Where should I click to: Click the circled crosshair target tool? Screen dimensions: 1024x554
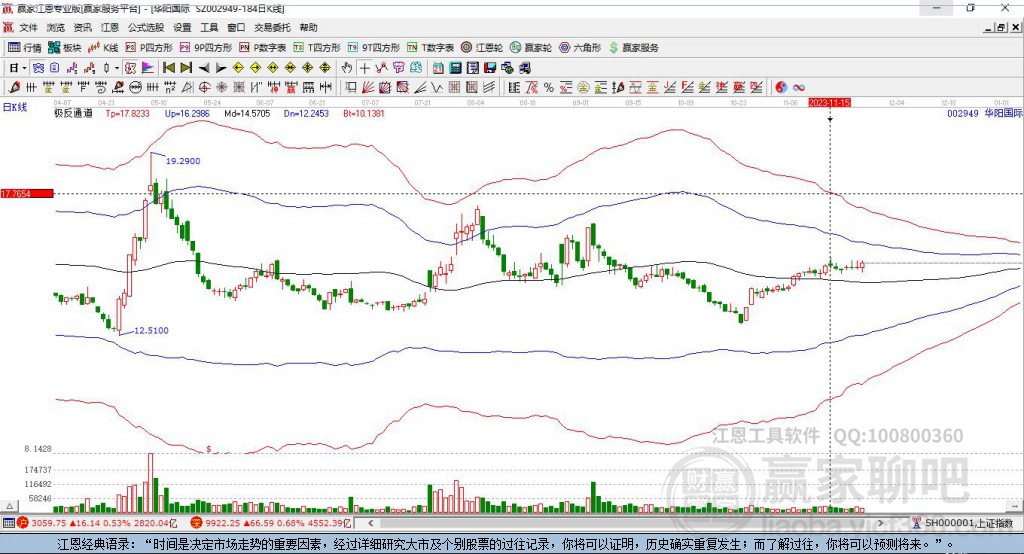204,87
